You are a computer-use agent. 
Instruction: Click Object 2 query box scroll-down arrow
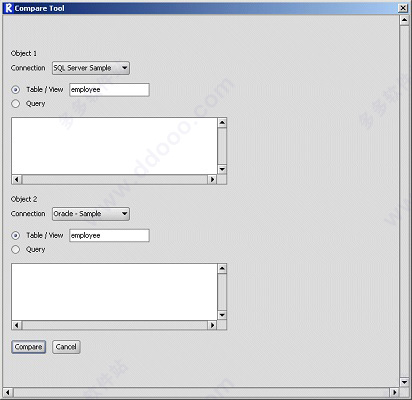click(x=222, y=315)
